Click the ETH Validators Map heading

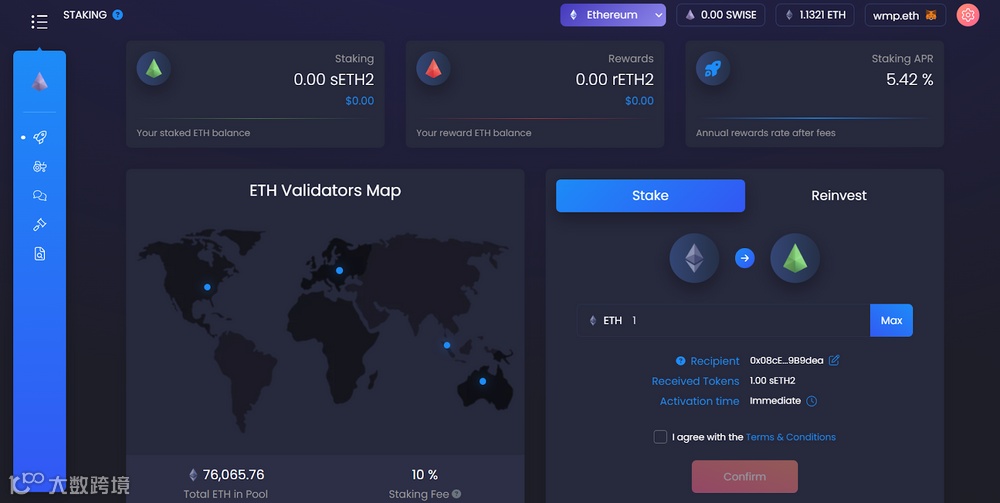point(325,191)
